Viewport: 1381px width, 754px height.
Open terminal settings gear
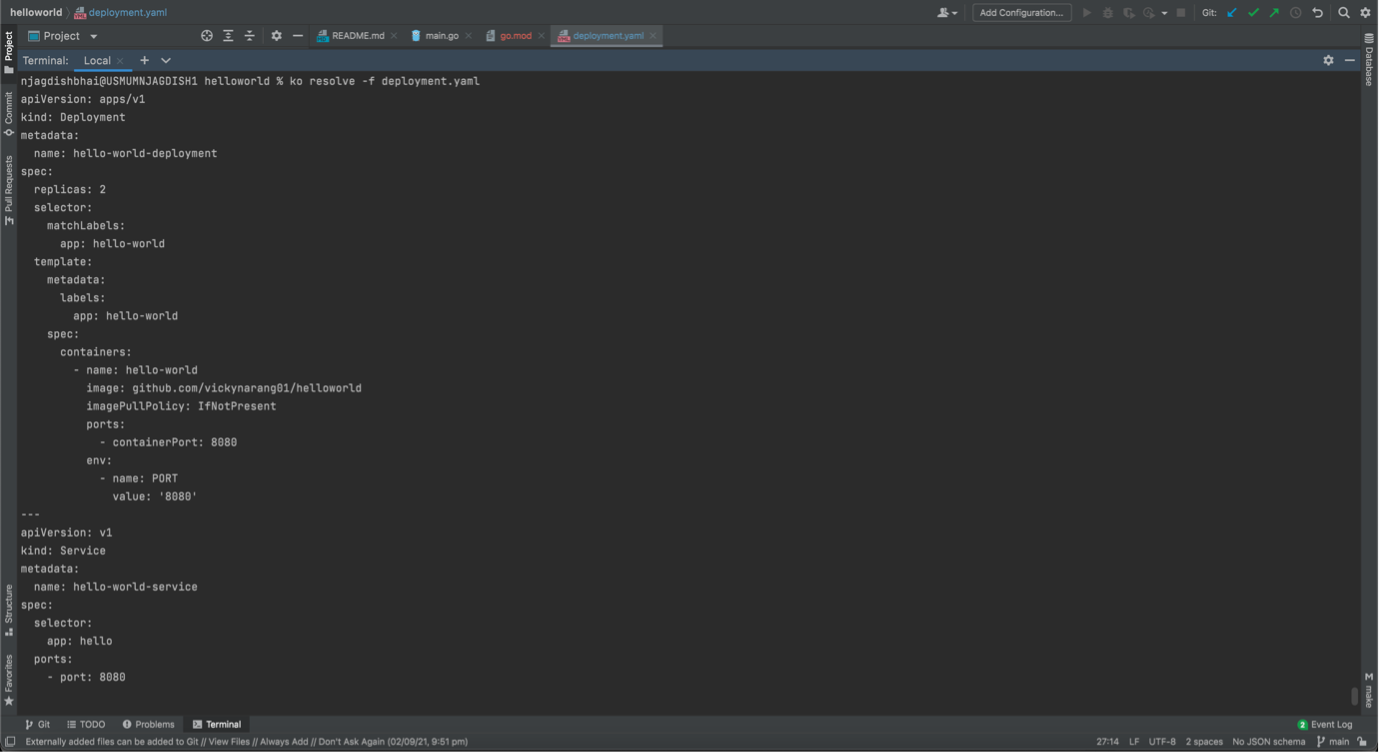1329,61
